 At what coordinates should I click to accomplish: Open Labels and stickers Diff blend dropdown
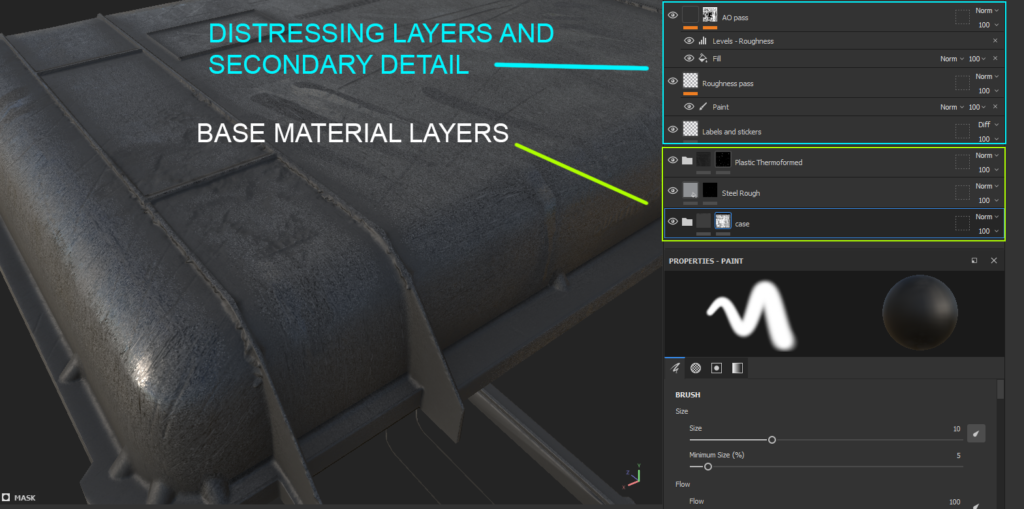pyautogui.click(x=988, y=124)
